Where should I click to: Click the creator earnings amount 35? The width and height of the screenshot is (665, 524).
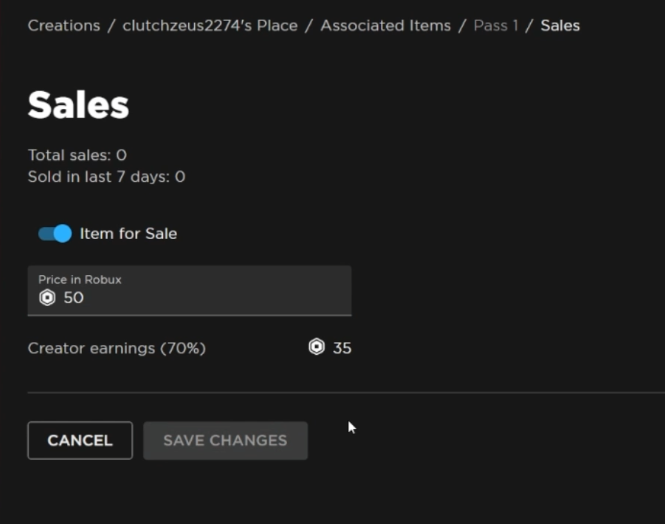coord(342,348)
